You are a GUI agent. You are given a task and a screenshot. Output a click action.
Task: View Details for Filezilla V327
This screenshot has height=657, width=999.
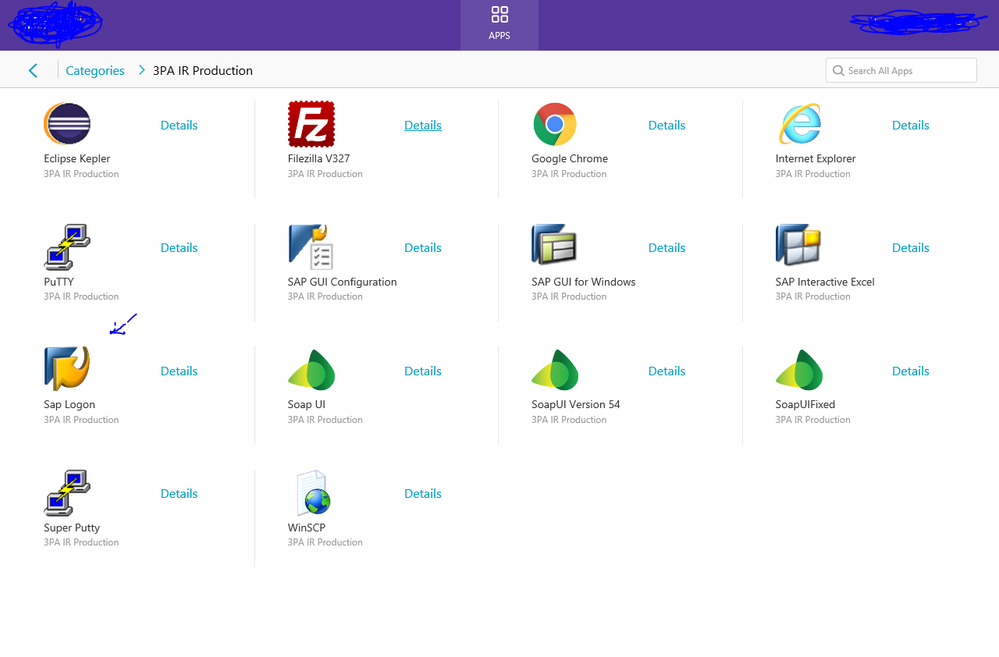click(x=422, y=126)
